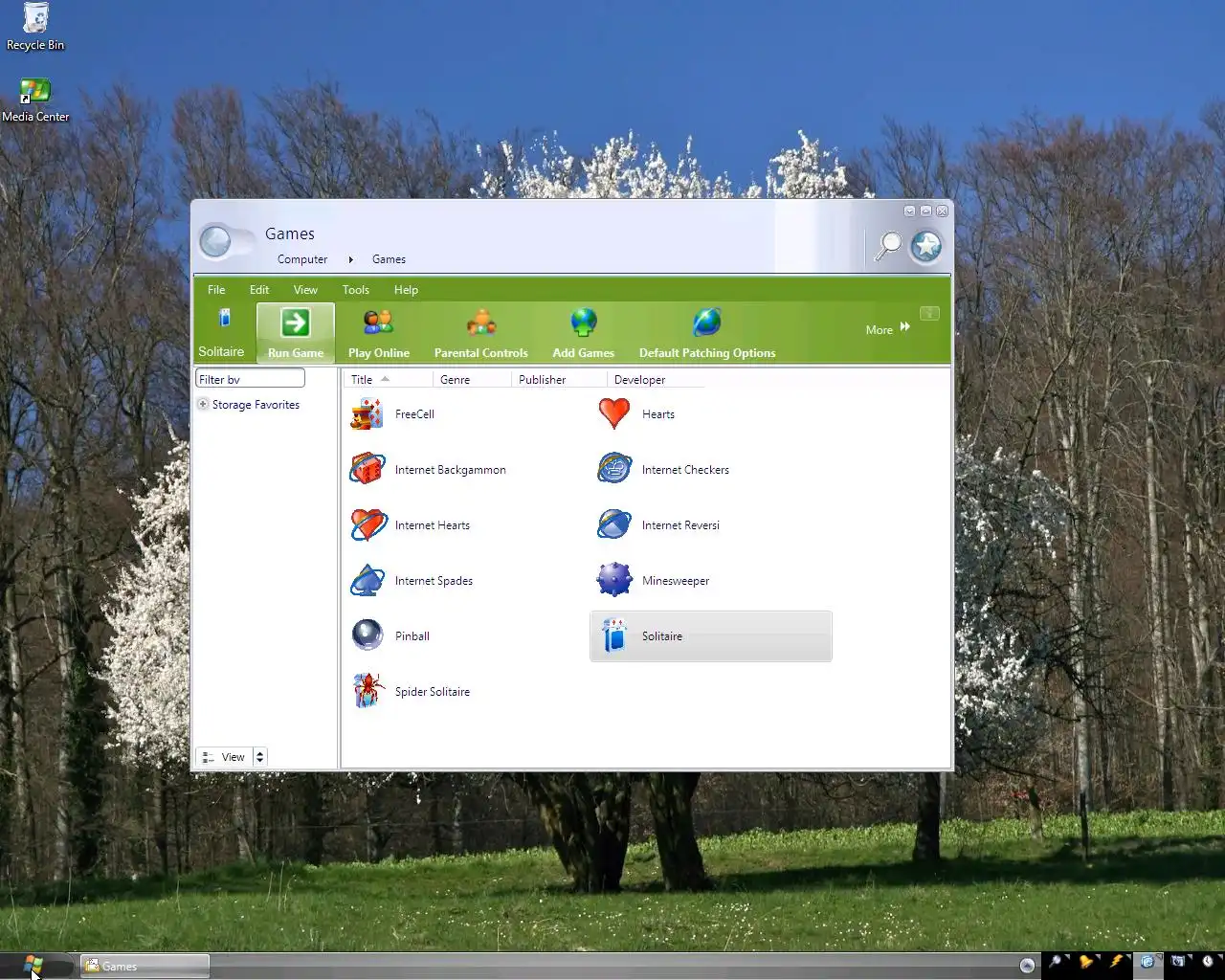Image resolution: width=1225 pixels, height=980 pixels.
Task: Open the Recycle Bin desktop icon
Action: (35, 27)
